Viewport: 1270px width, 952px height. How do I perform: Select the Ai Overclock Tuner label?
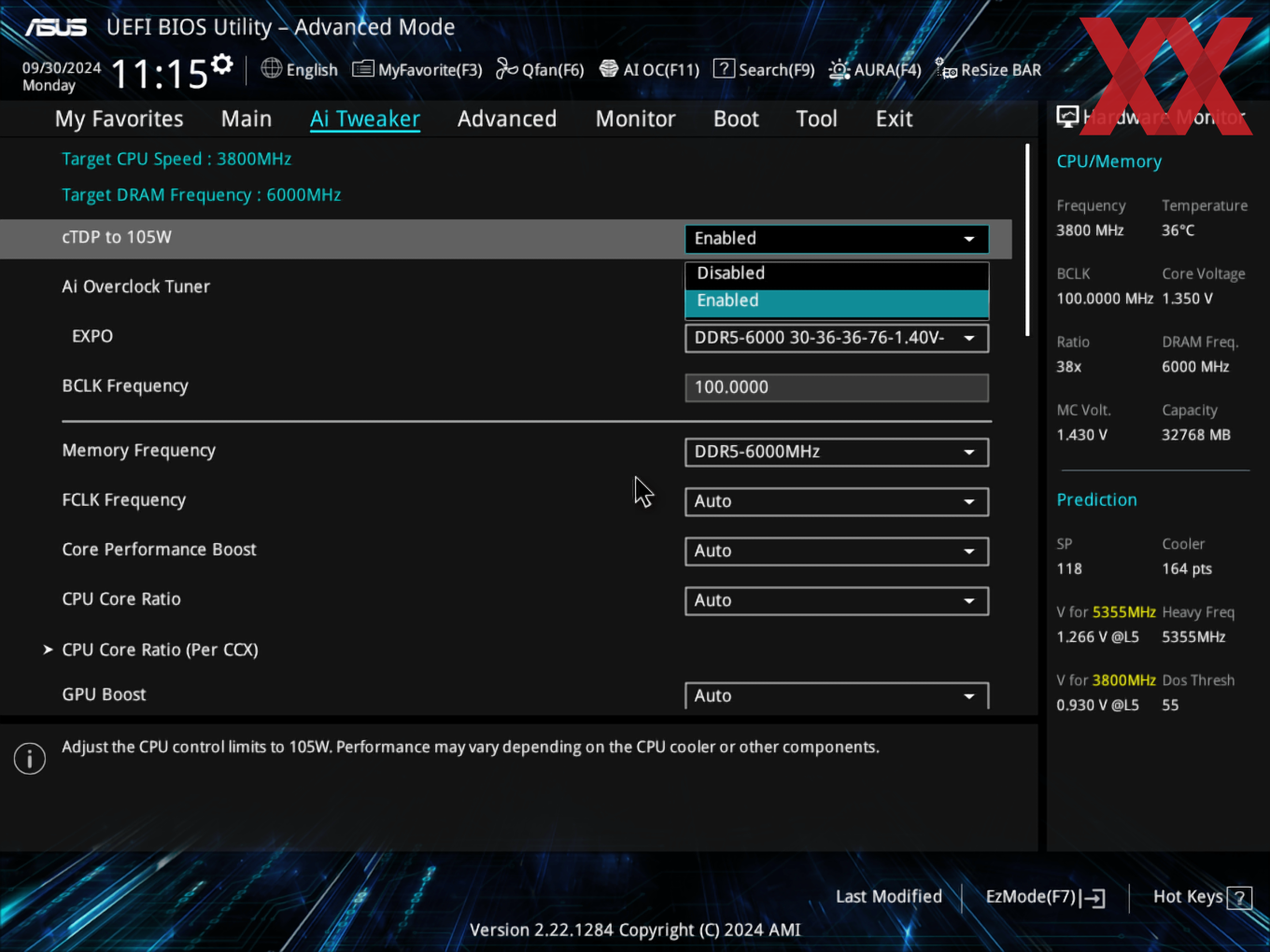(136, 287)
